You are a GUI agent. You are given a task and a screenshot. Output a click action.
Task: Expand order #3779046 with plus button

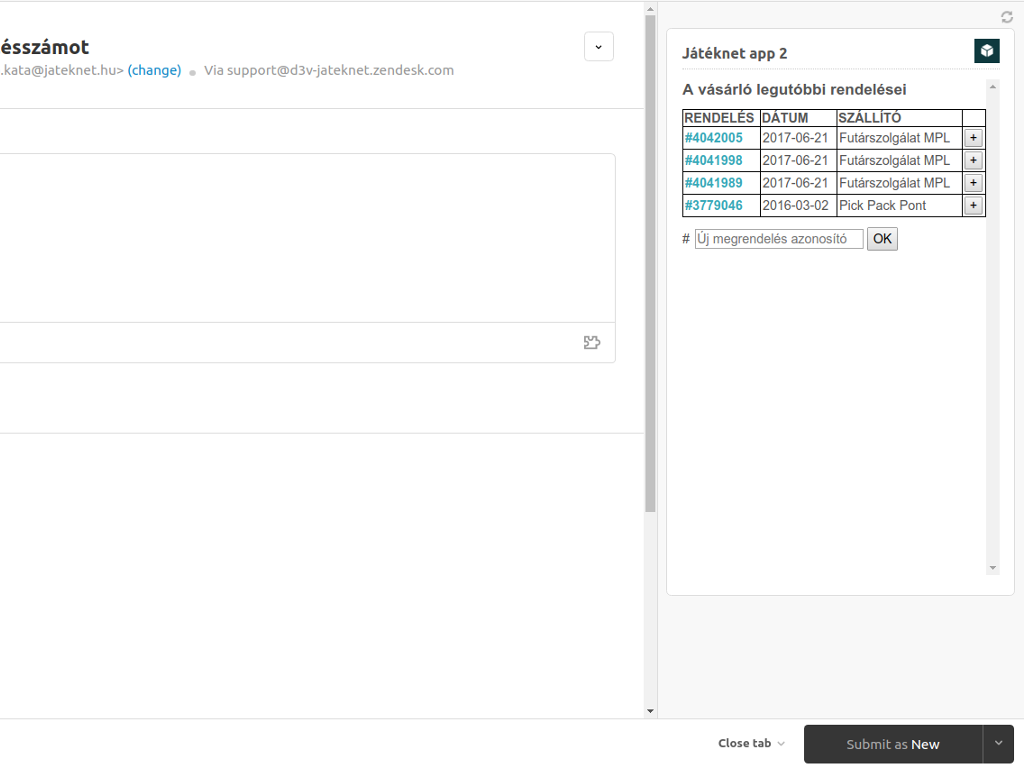tap(973, 205)
